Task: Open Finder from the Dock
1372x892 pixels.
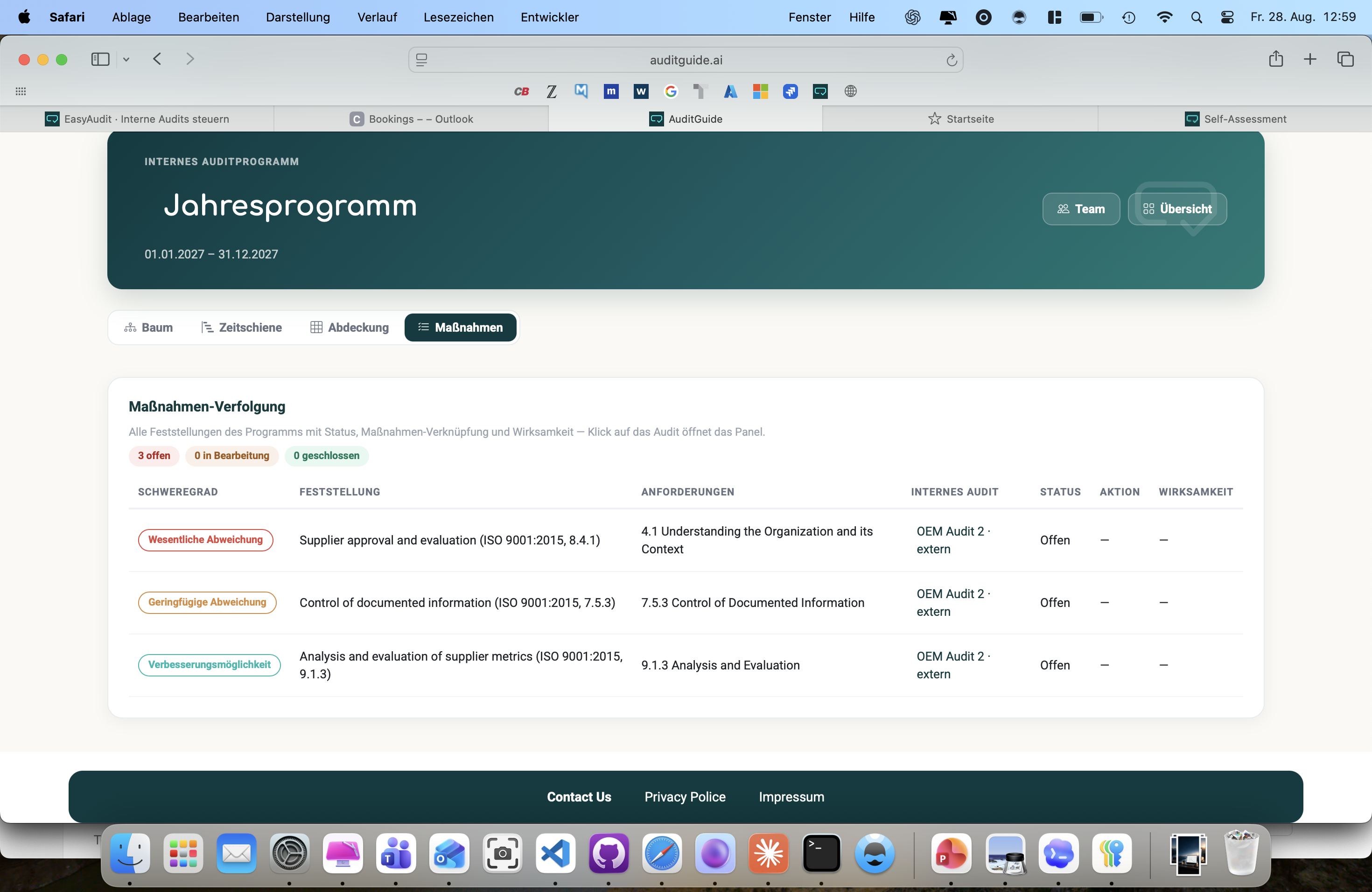Action: [130, 853]
